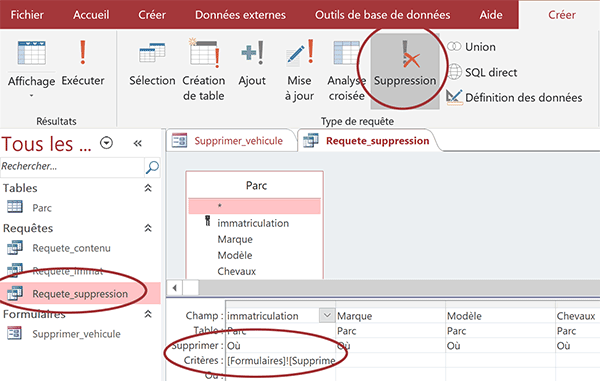Open Définition des données option
The height and width of the screenshot is (381, 600).
tap(514, 98)
